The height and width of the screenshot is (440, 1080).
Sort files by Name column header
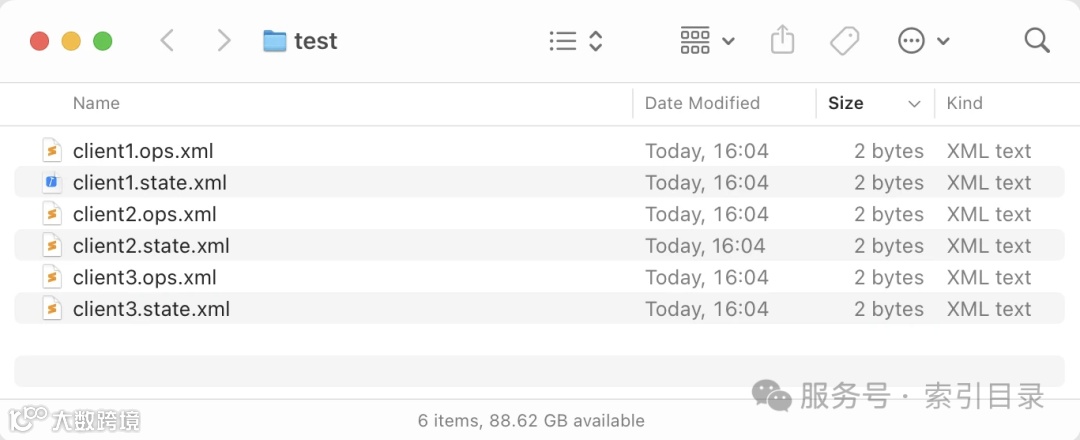coord(96,103)
